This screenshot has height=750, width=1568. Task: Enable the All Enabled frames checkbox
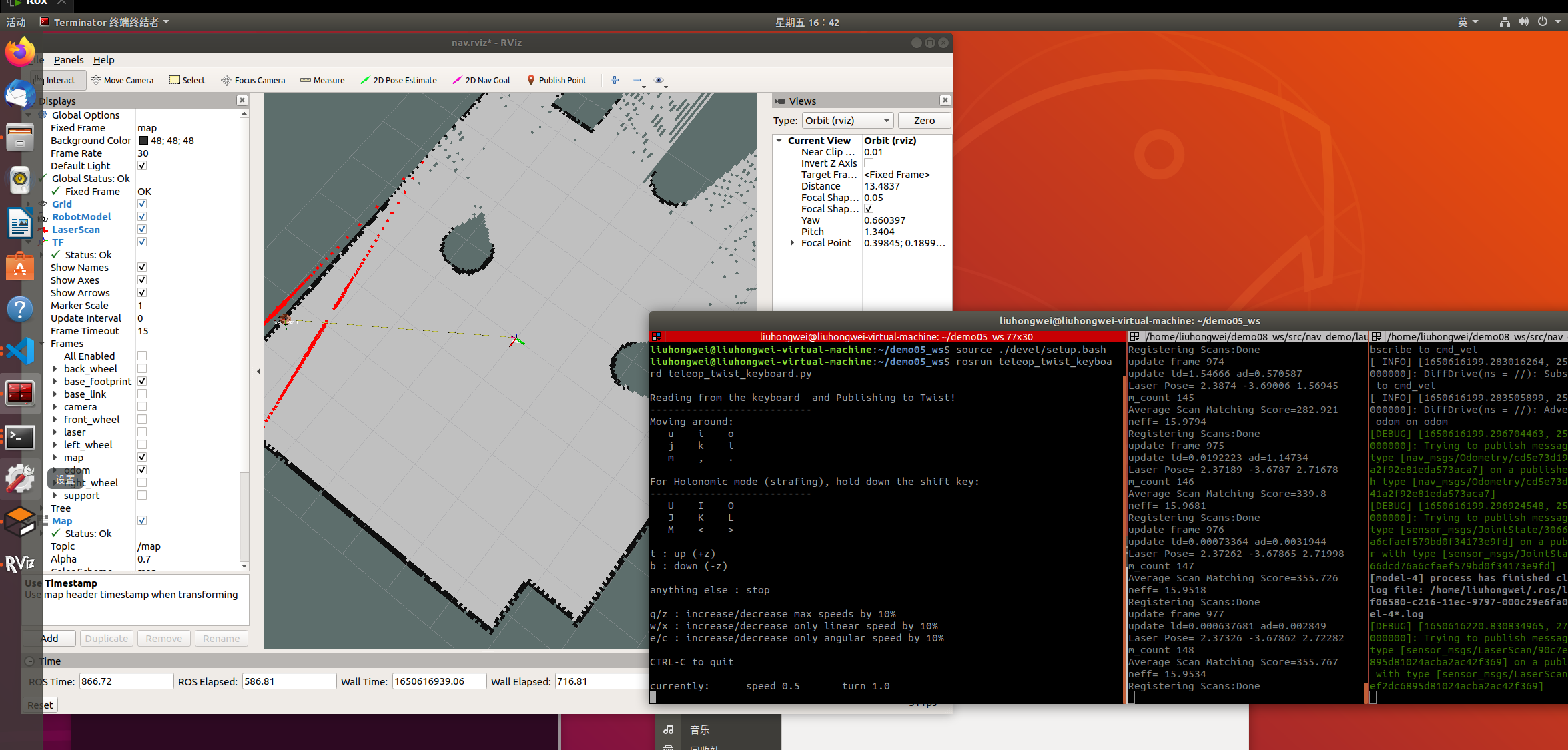(142, 356)
